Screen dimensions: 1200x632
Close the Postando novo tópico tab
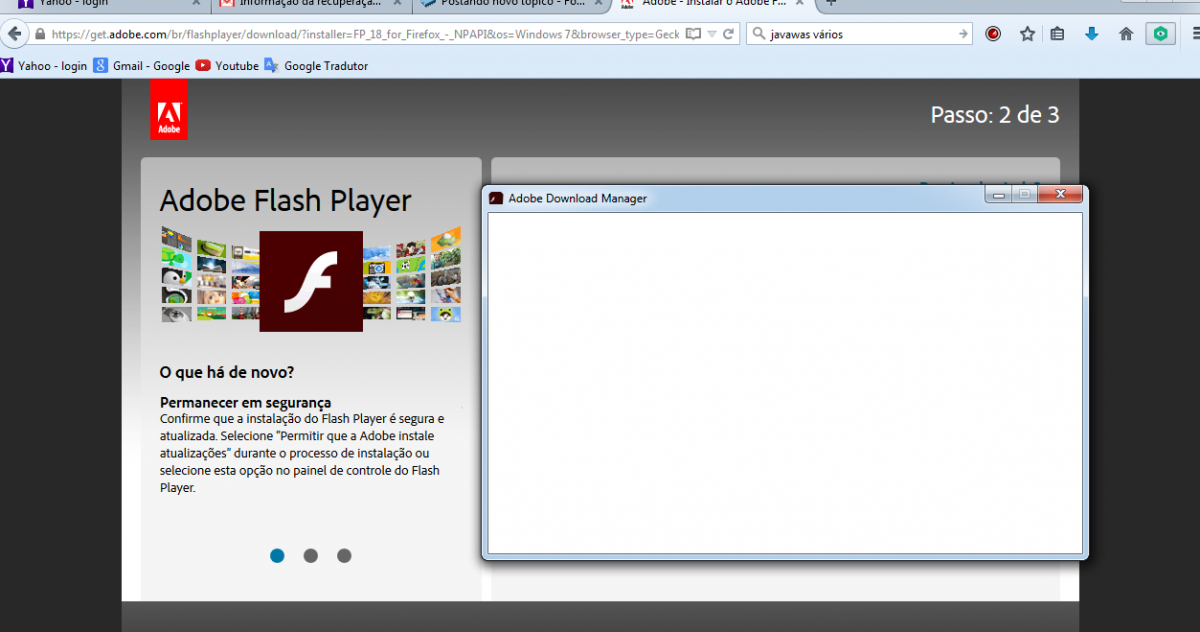pos(597,3)
